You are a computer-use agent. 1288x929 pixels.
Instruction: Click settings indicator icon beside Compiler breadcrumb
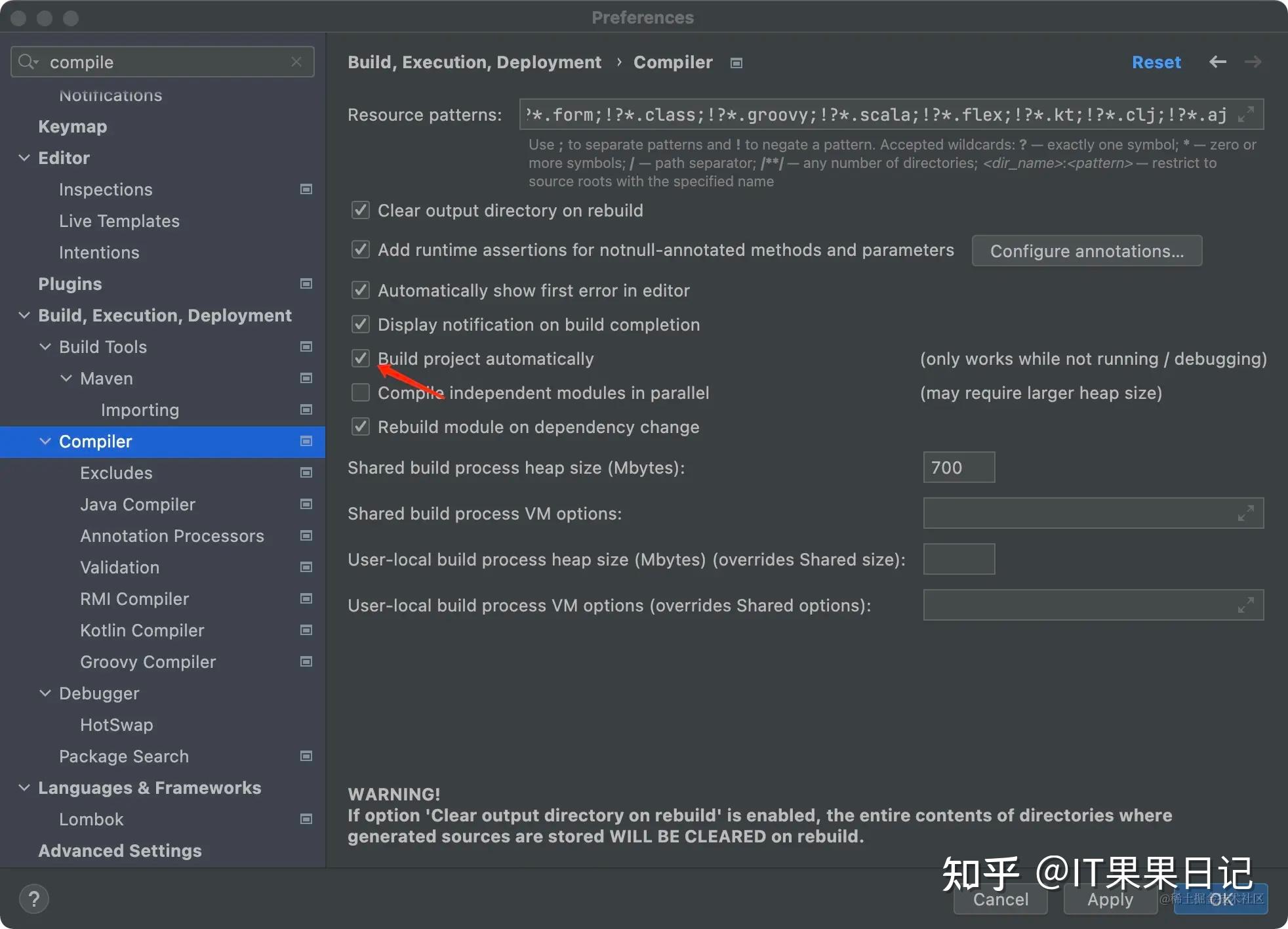point(736,62)
